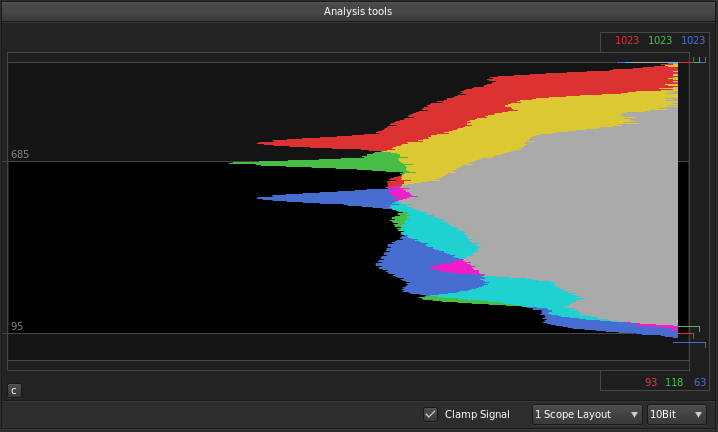The image size is (718, 432).
Task: Click the green minimum value 118
Action: click(674, 382)
